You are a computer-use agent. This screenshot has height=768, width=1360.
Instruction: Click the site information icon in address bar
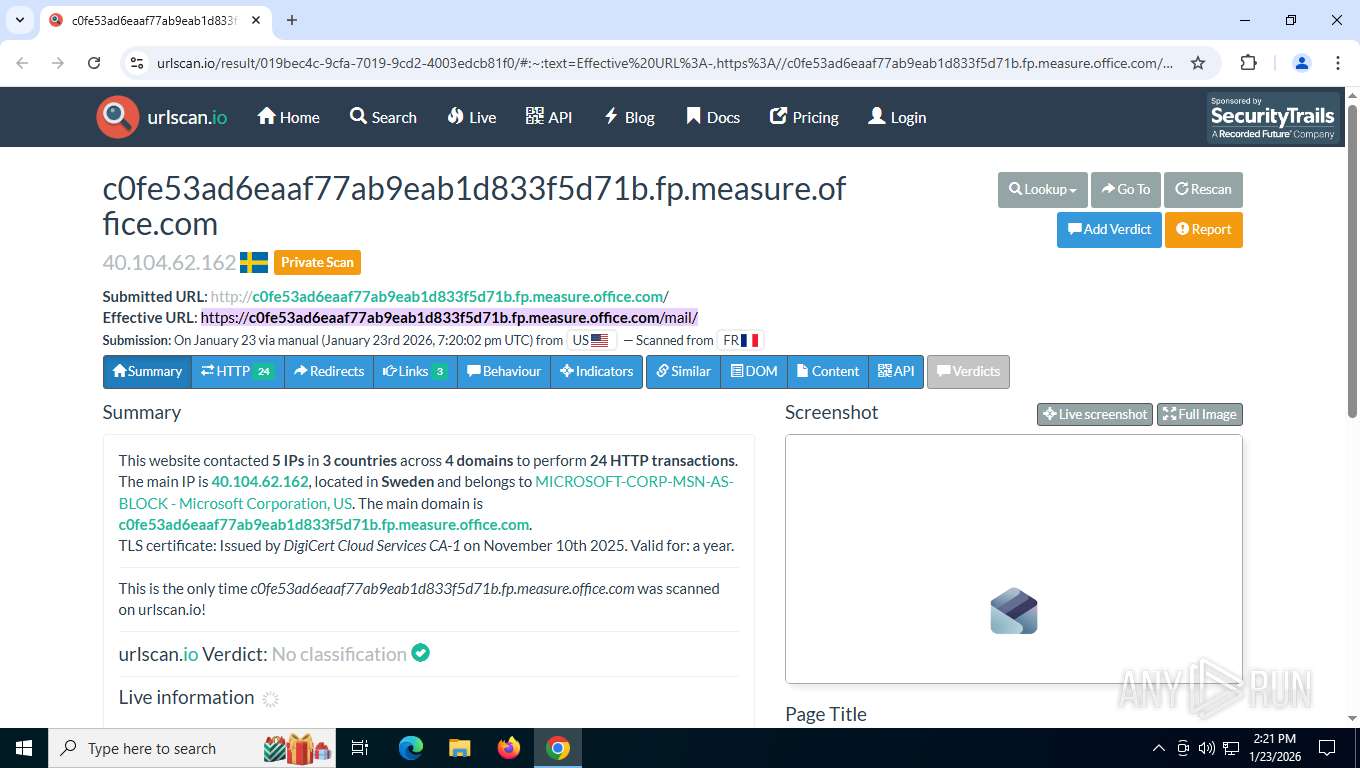[x=138, y=63]
